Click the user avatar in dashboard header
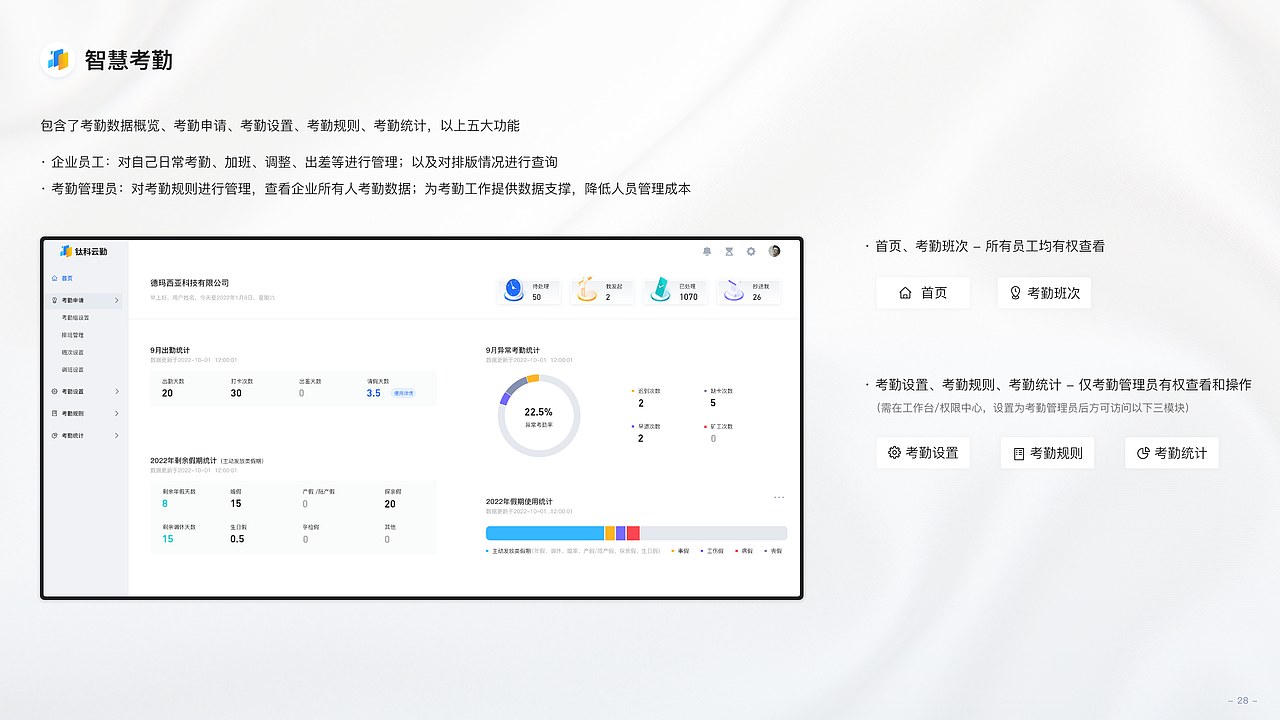The height and width of the screenshot is (720, 1280). click(774, 251)
